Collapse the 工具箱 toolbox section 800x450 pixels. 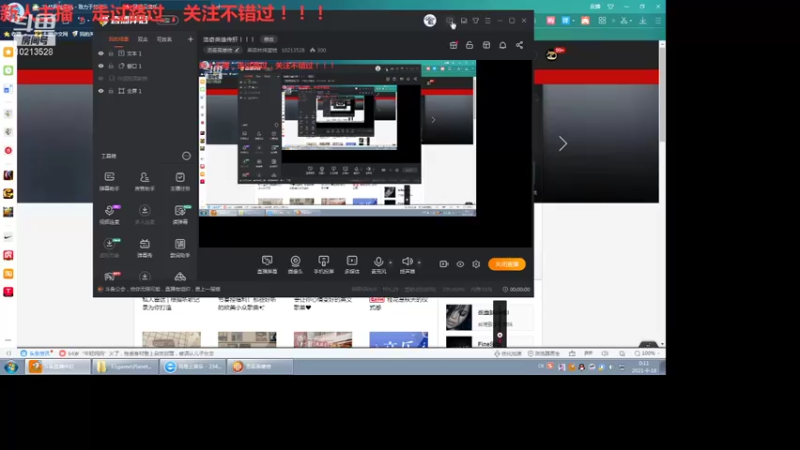point(186,156)
